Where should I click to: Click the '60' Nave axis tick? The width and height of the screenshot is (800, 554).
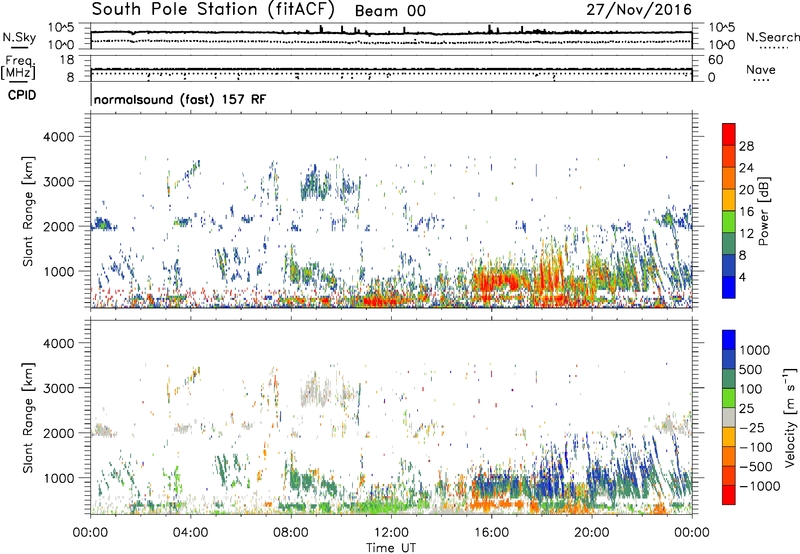pos(715,60)
